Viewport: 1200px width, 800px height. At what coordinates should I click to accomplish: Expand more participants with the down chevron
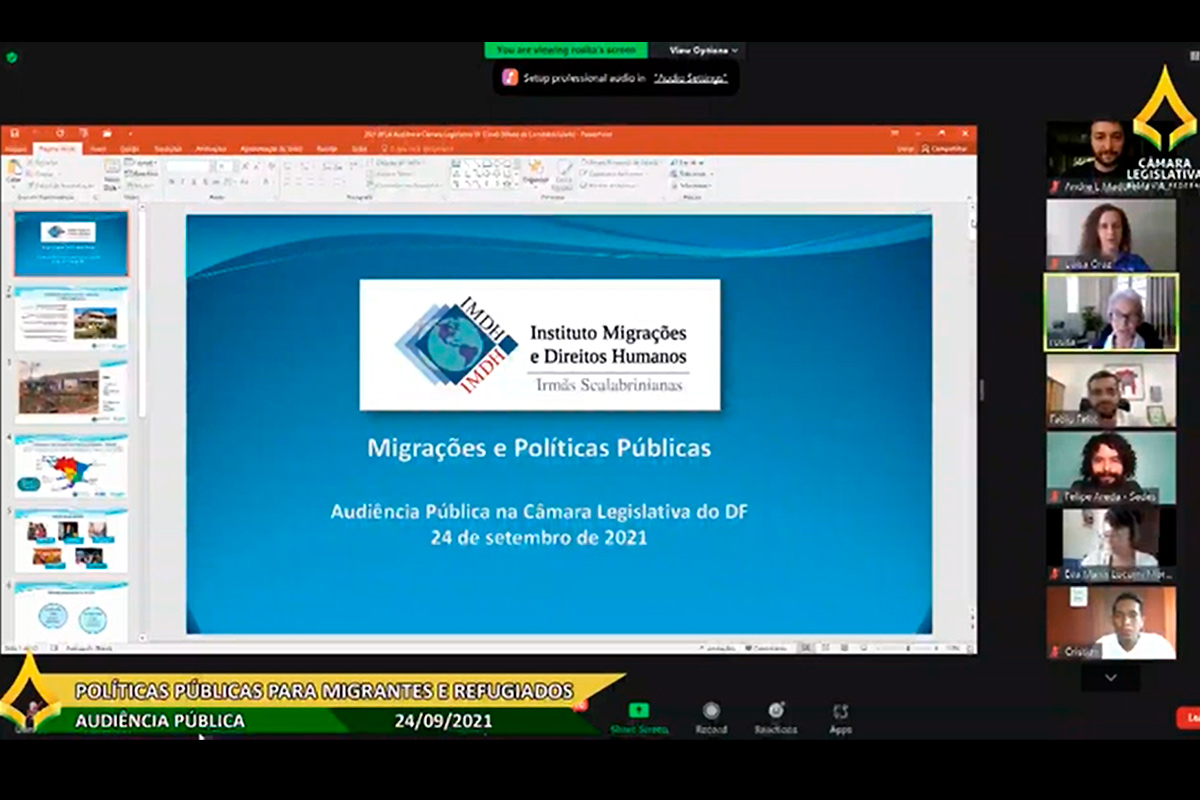1110,678
